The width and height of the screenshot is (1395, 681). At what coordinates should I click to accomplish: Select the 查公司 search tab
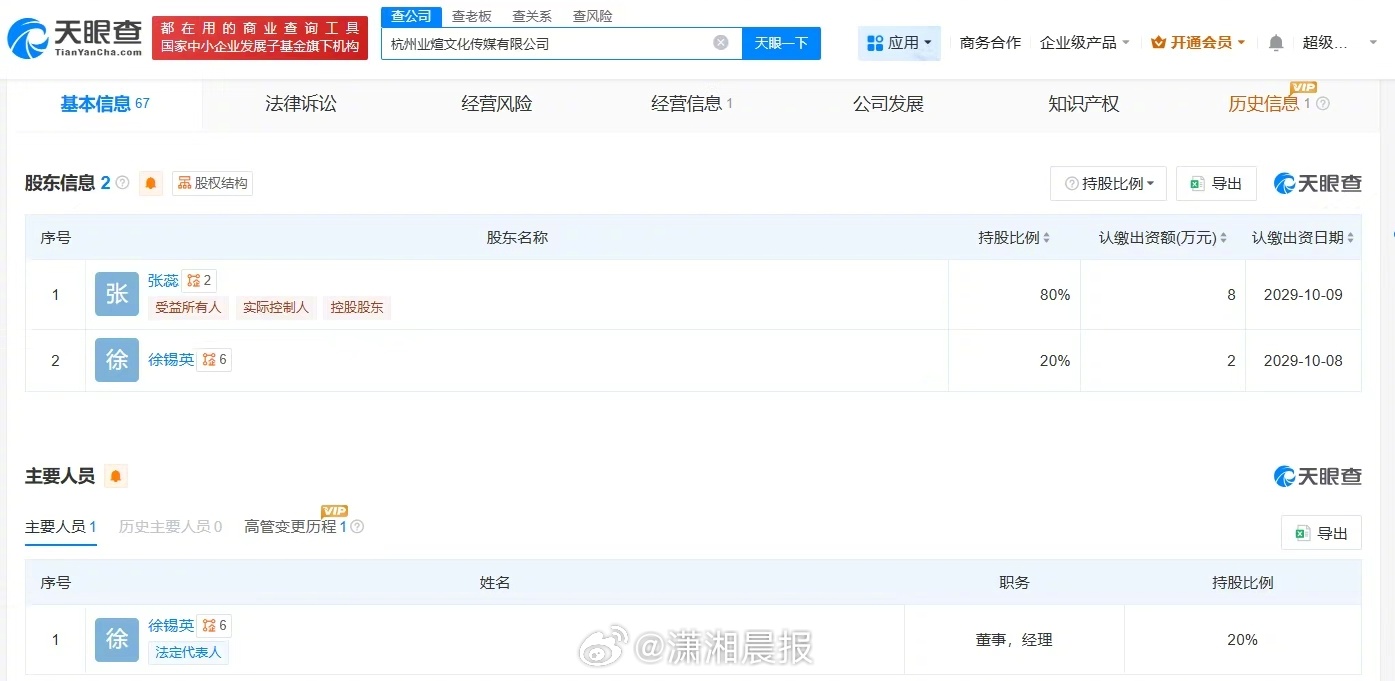click(x=411, y=16)
